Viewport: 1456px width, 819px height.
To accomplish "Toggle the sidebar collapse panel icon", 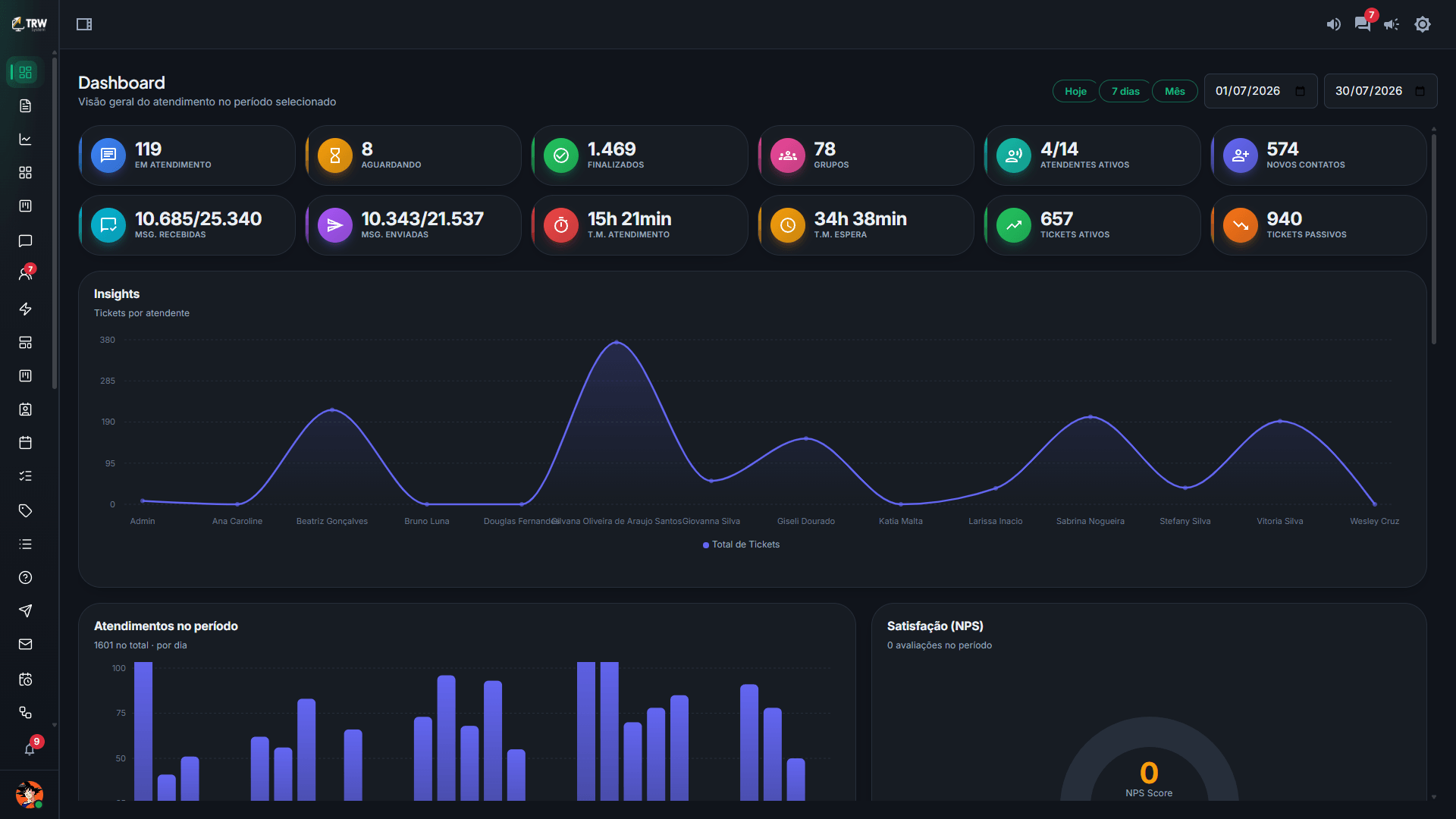I will click(x=84, y=24).
